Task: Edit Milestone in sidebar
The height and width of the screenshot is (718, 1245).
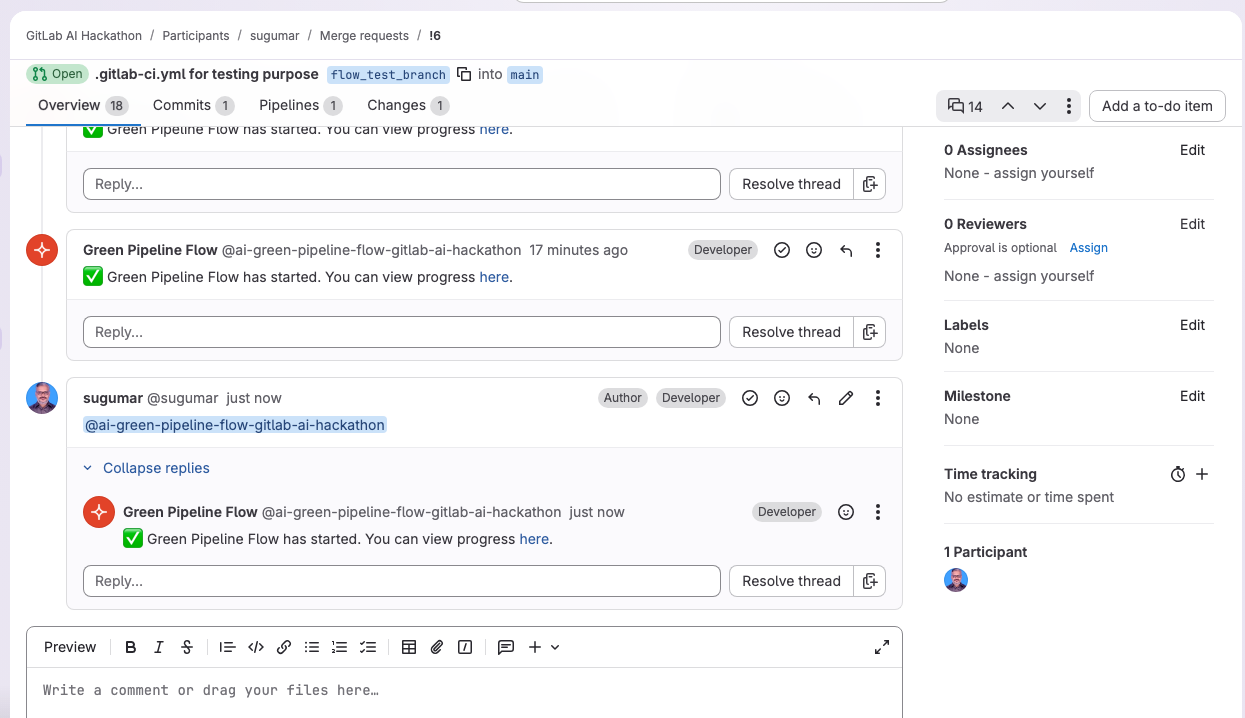Action: (1192, 396)
